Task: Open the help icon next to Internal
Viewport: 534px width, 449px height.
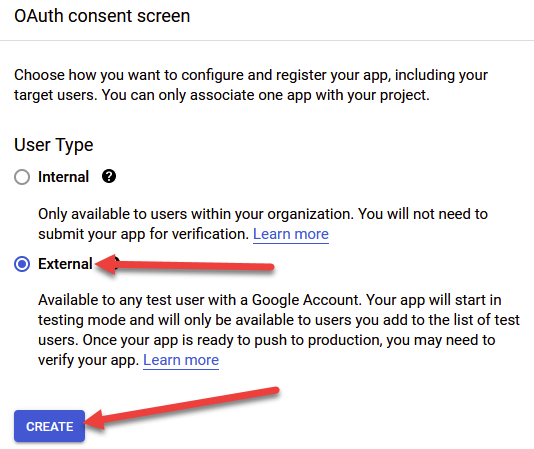Action: pyautogui.click(x=109, y=176)
